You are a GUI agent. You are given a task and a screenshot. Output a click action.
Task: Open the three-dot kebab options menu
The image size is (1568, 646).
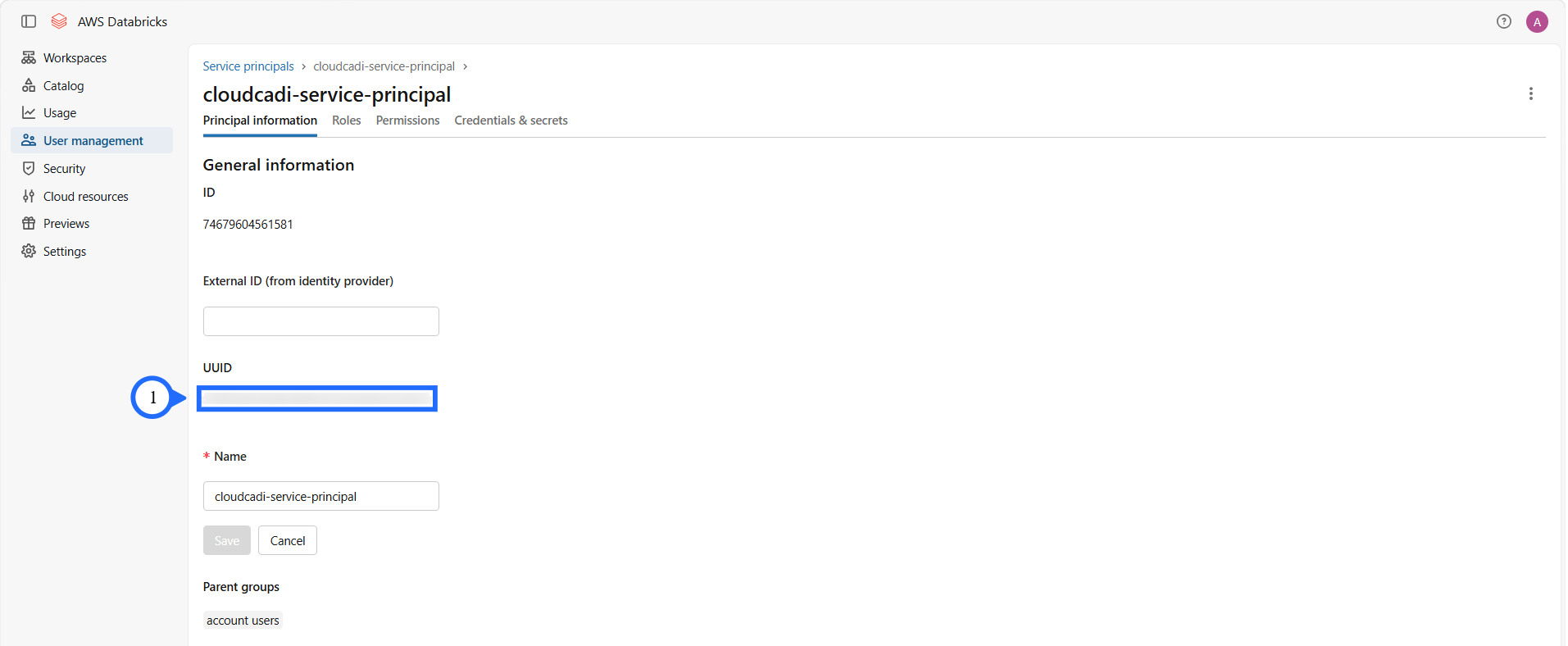pos(1530,93)
